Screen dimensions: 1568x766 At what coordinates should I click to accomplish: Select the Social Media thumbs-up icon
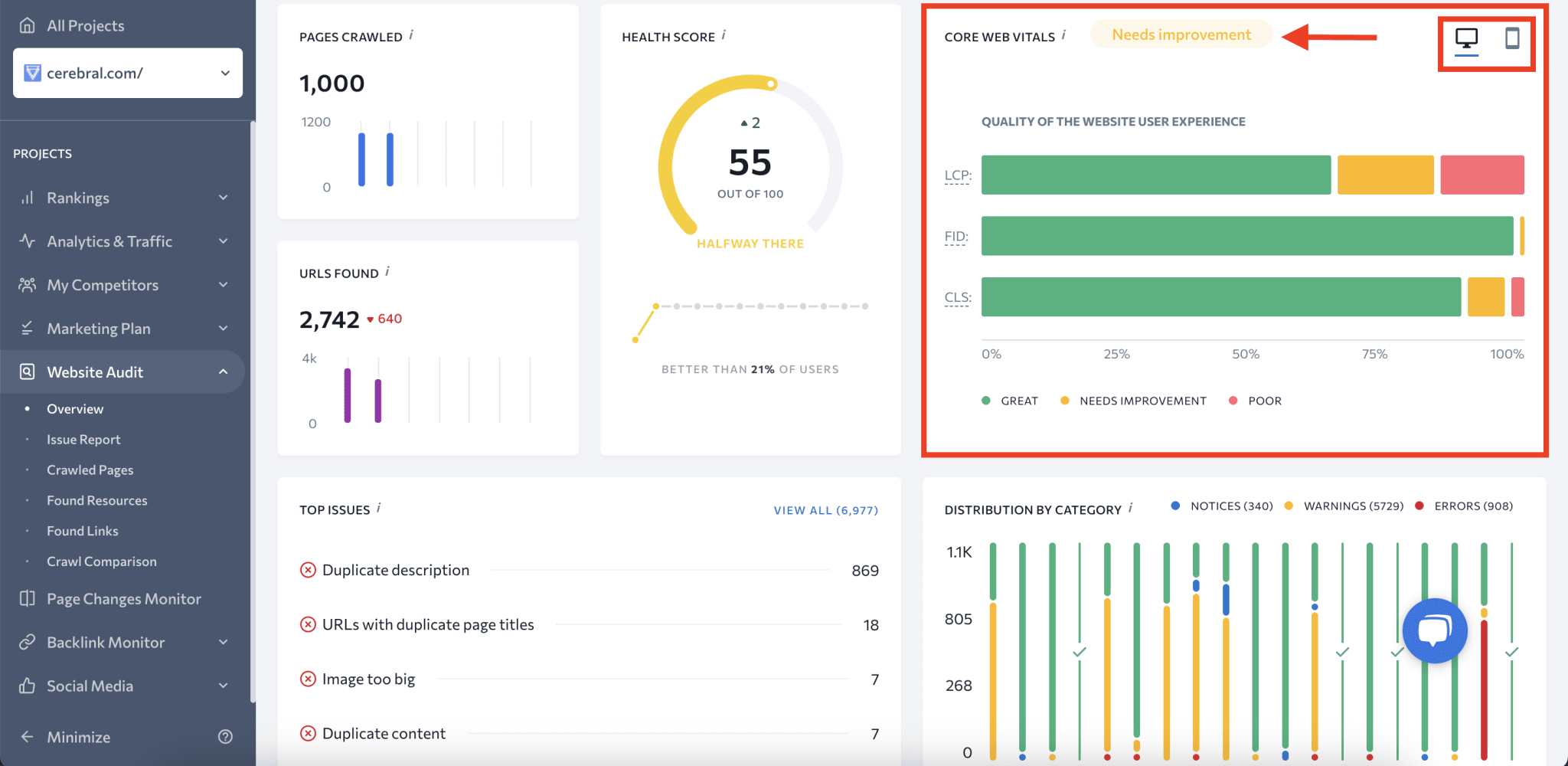28,686
